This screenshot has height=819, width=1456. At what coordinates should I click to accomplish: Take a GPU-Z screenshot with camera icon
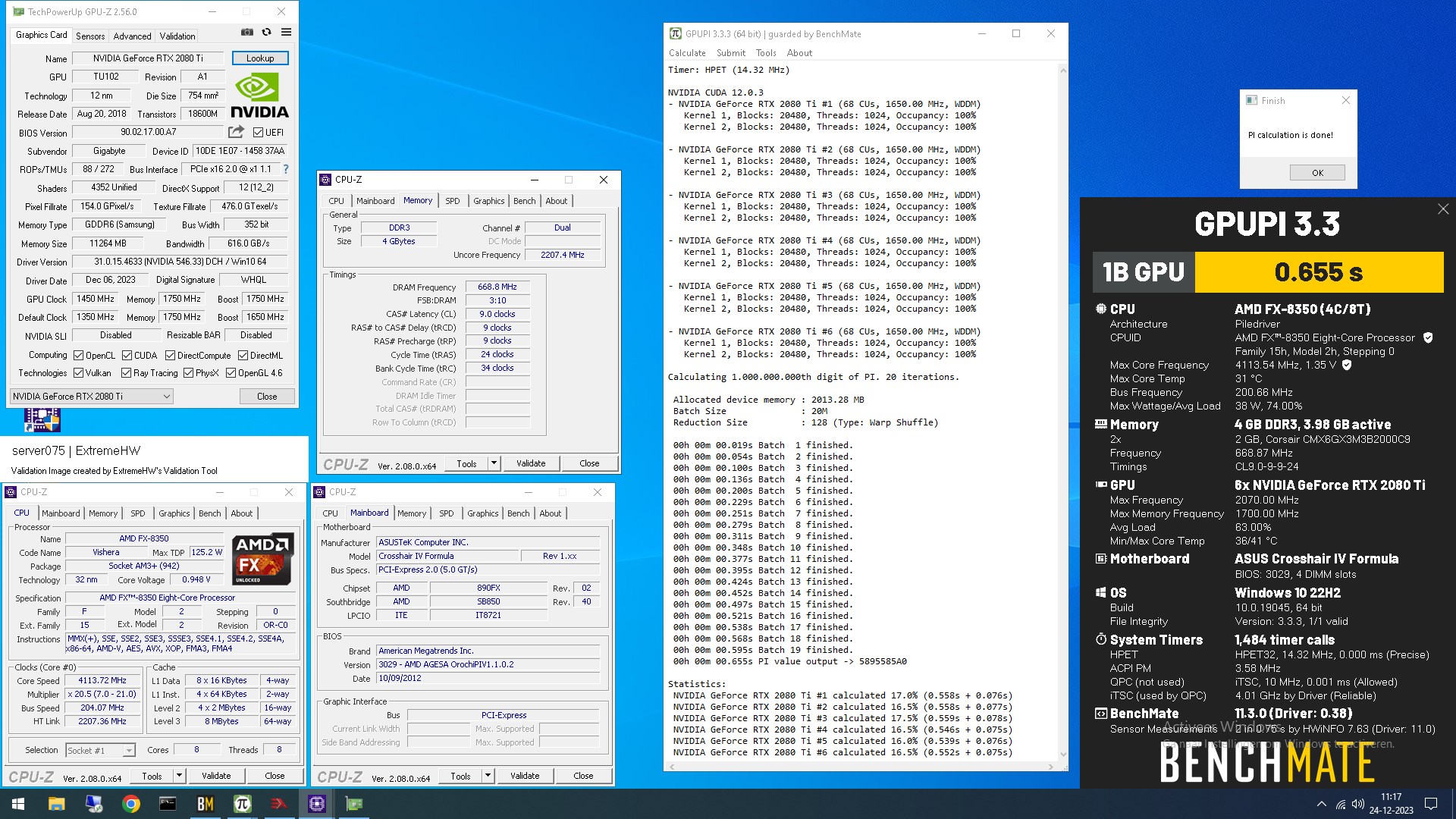tap(246, 33)
